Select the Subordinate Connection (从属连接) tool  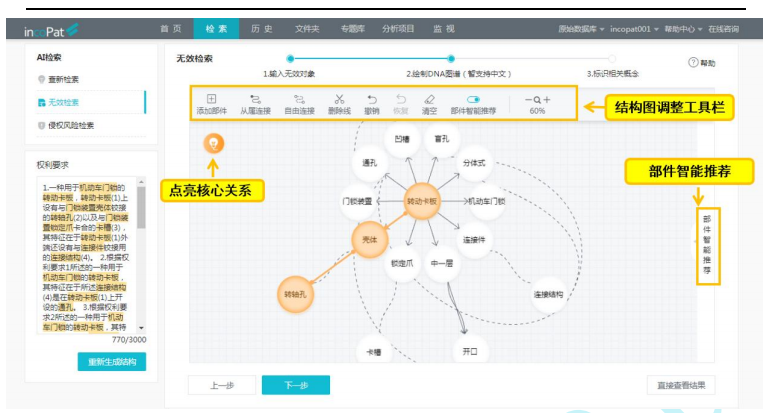pos(255,105)
